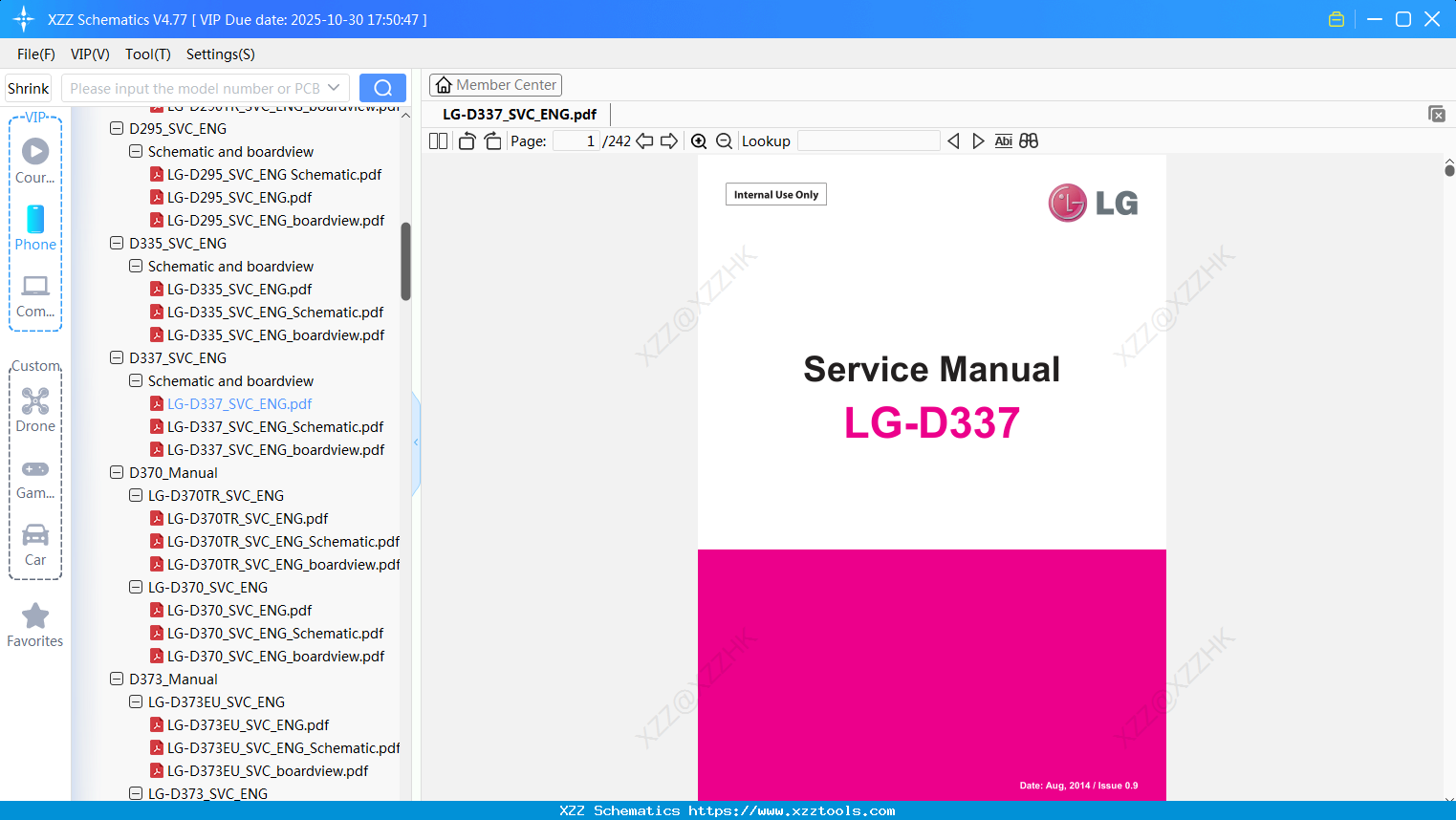
Task: Select the Drone category in sidebar
Action: pos(34,409)
